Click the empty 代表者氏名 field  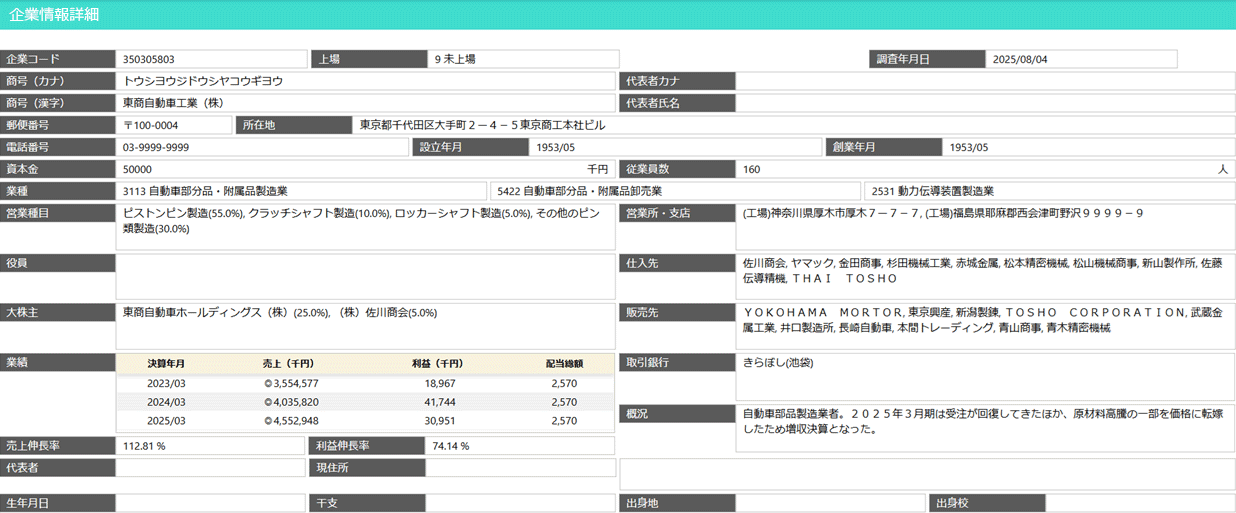tap(985, 103)
